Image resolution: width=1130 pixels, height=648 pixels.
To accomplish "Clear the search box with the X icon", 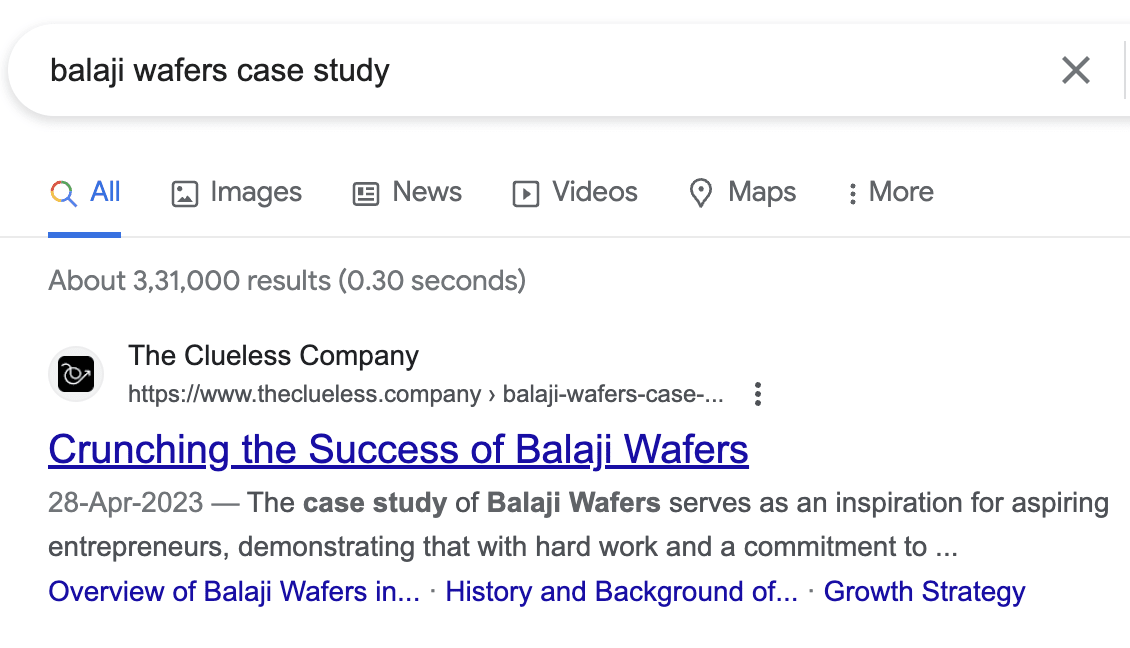I will 1075,70.
